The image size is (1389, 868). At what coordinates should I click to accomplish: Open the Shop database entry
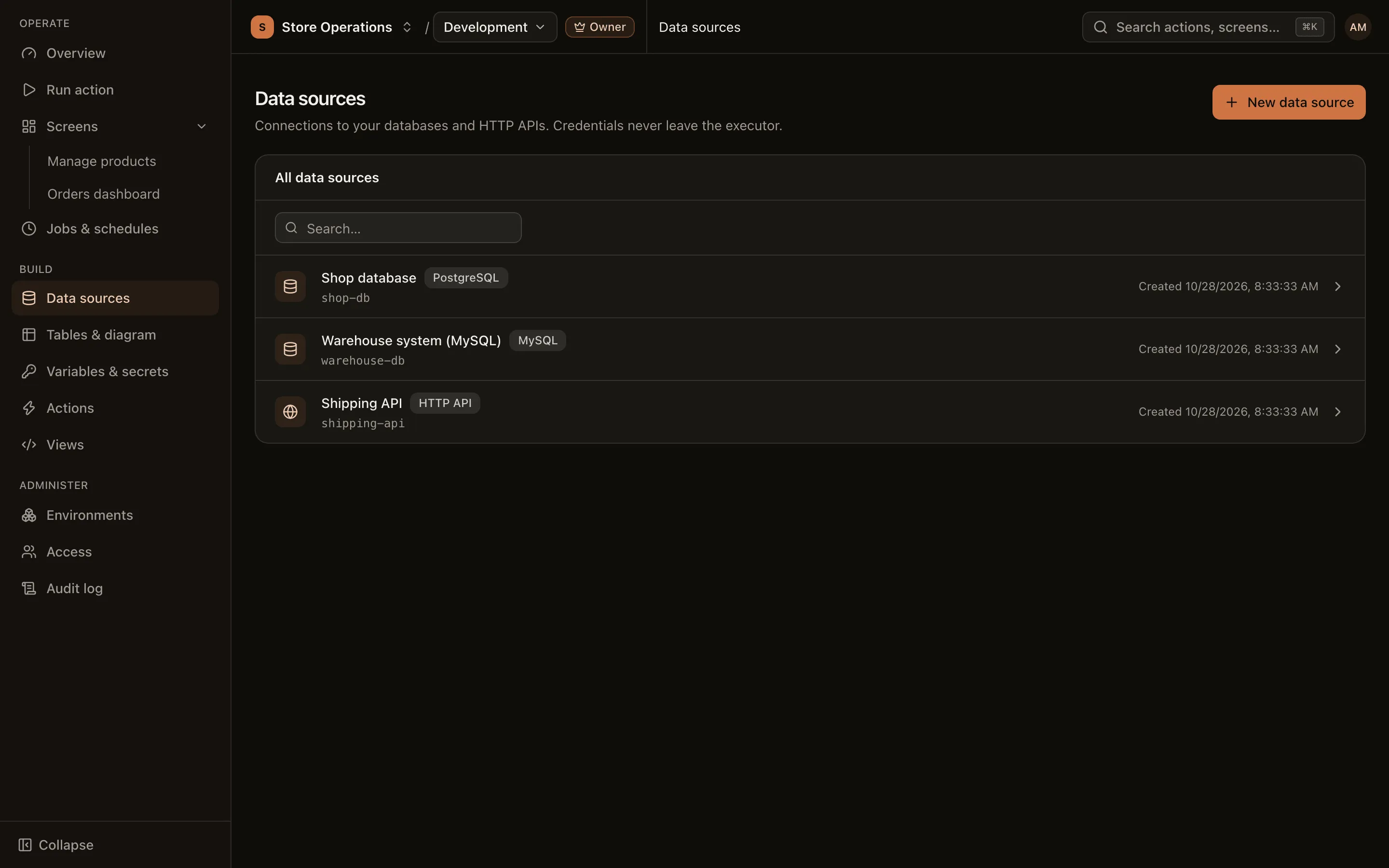point(810,286)
